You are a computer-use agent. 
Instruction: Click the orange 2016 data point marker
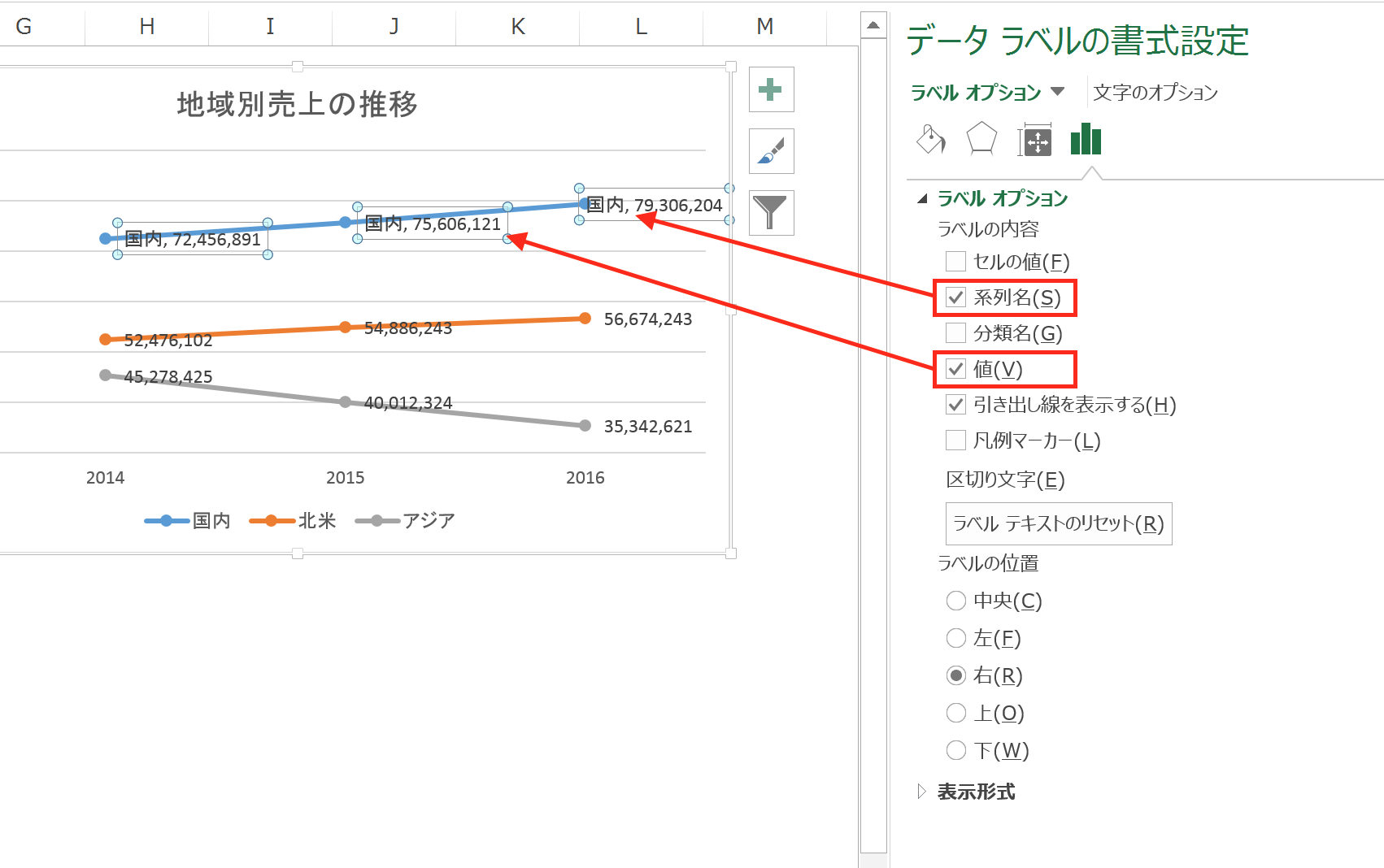point(585,319)
